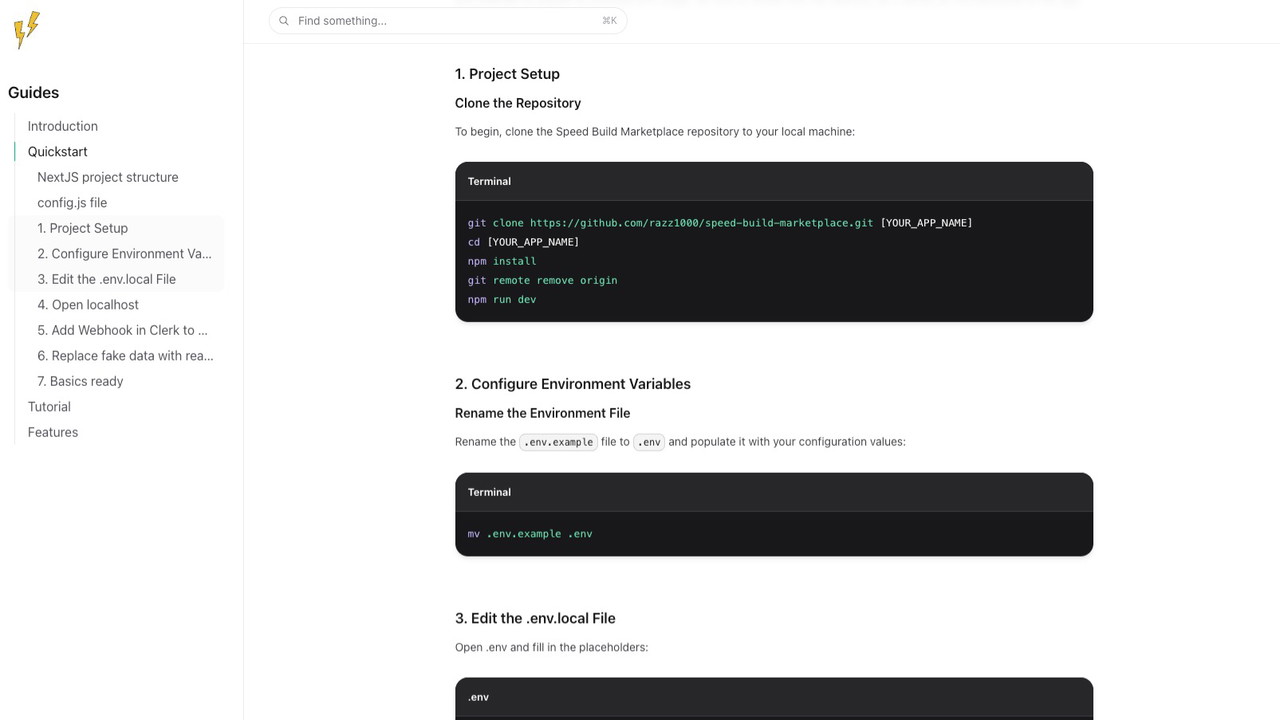The image size is (1280, 720).
Task: Go to '6. Replace fake data' section
Action: pos(125,356)
